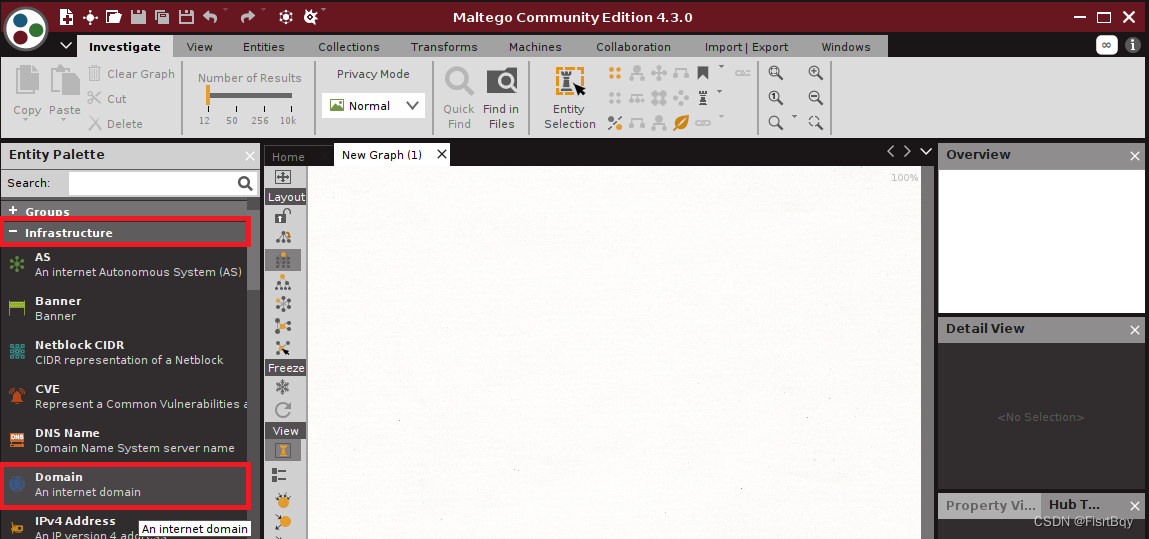Viewport: 1149px width, 539px height.
Task: Select the Netblock CIDR entity
Action: tap(125, 352)
